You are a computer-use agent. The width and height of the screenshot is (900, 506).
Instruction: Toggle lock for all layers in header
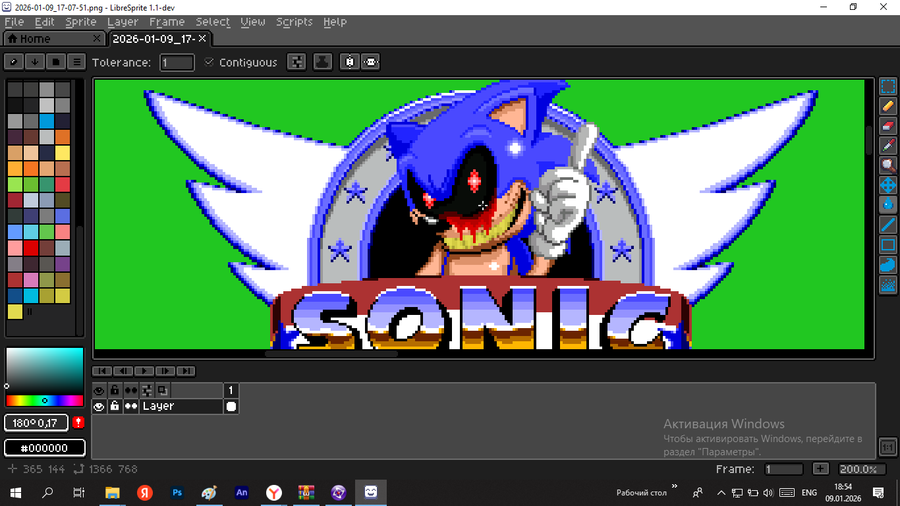(x=115, y=391)
